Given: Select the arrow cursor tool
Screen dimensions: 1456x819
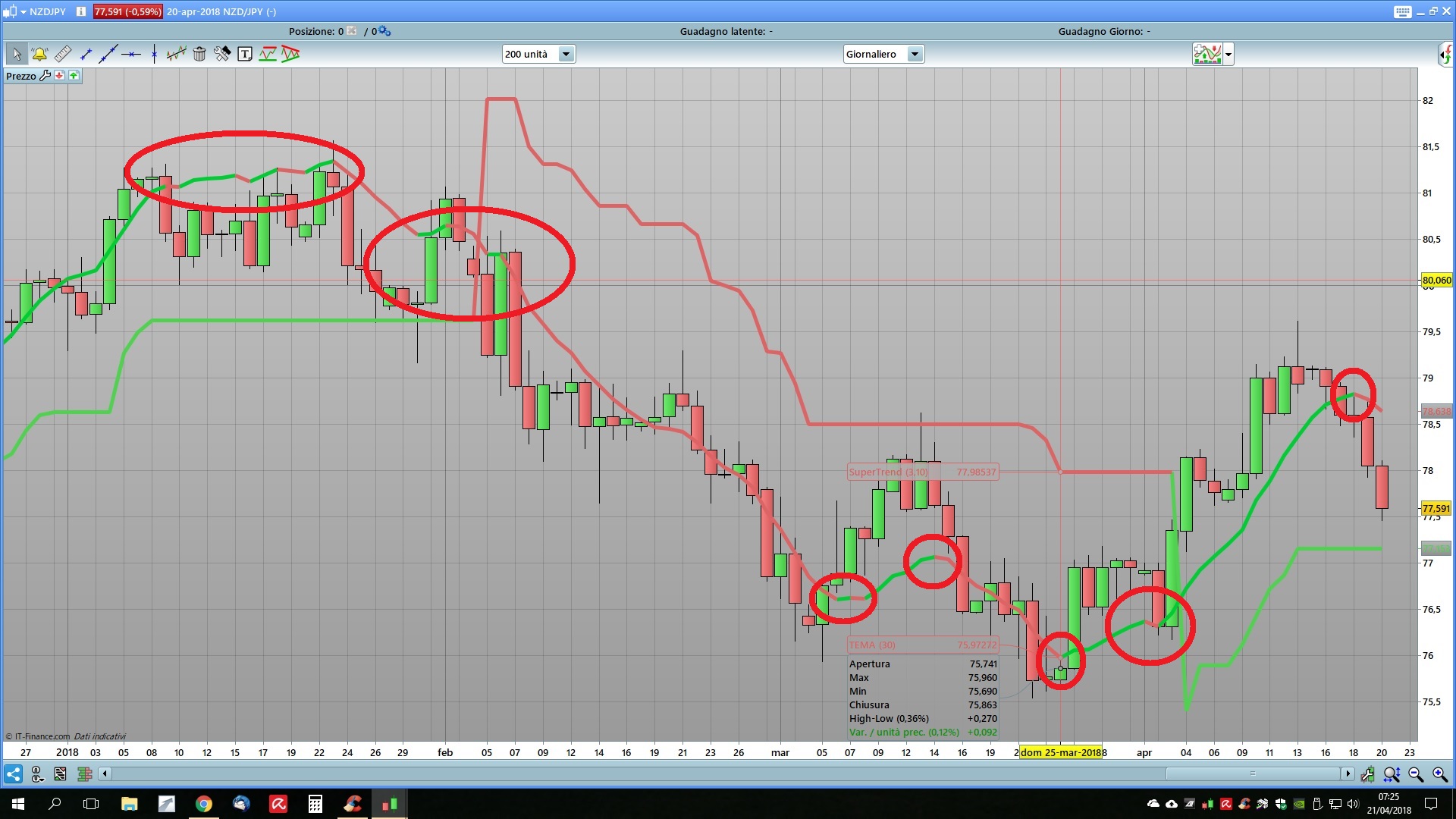Looking at the screenshot, I should [17, 54].
